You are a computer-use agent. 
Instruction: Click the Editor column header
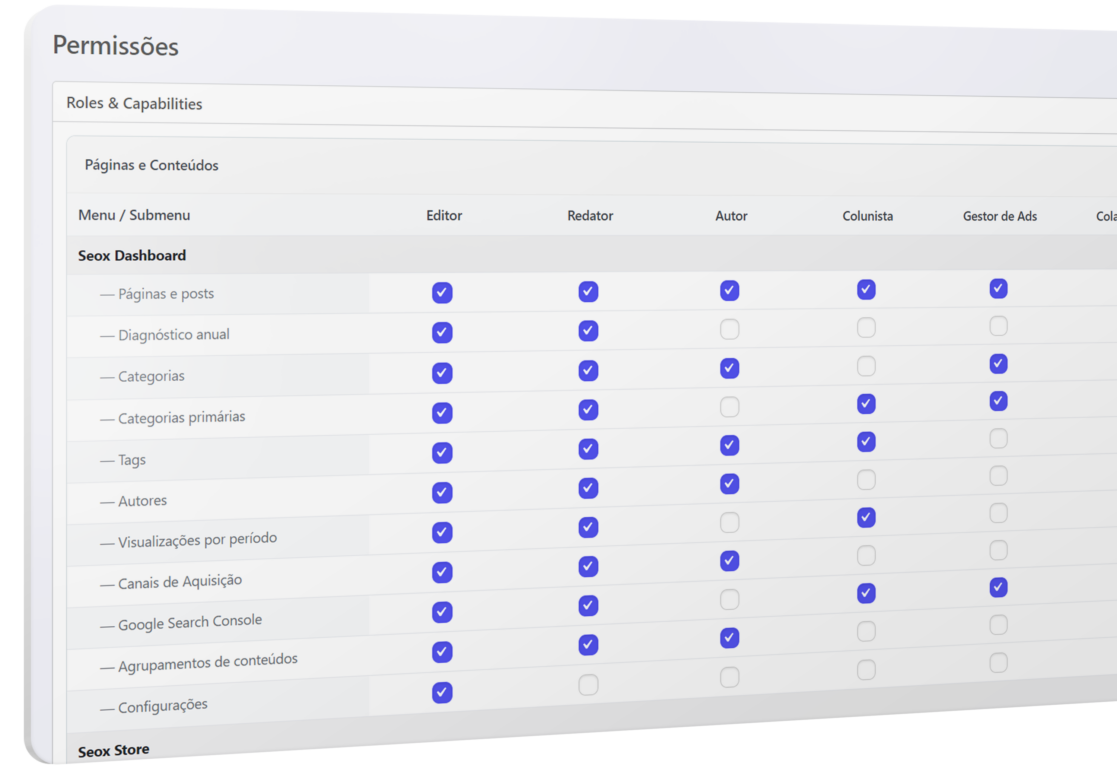(444, 216)
